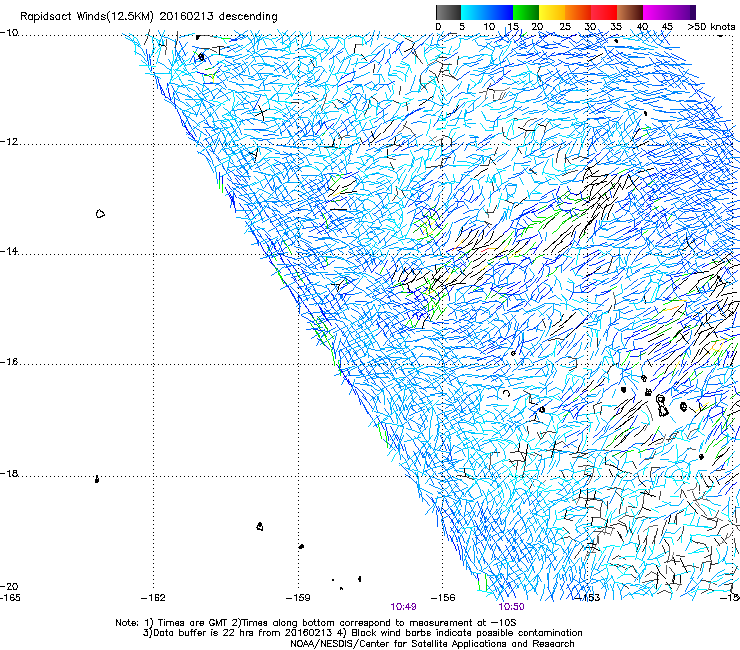This screenshot has height=650, width=740.
Task: Click the yellow 20-25 knots legend swatch
Action: tap(552, 12)
